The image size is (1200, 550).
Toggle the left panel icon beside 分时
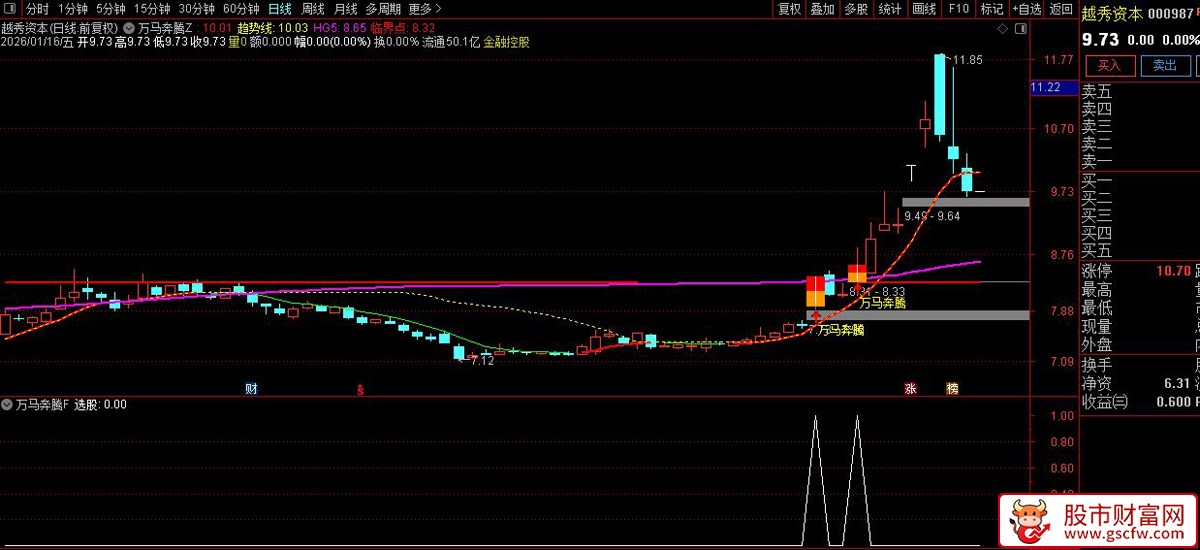click(12, 9)
